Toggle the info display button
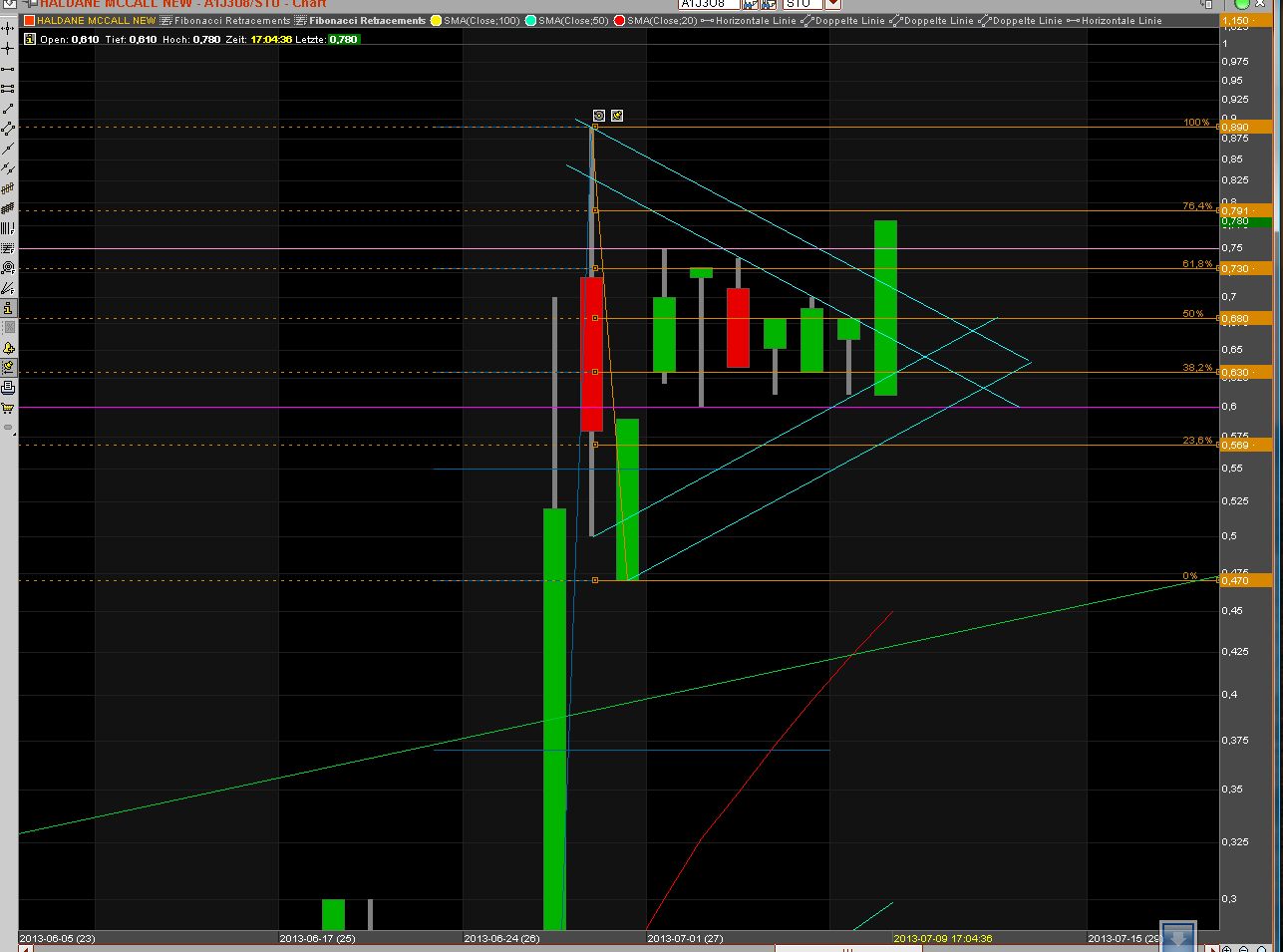The image size is (1283, 952). 8,308
